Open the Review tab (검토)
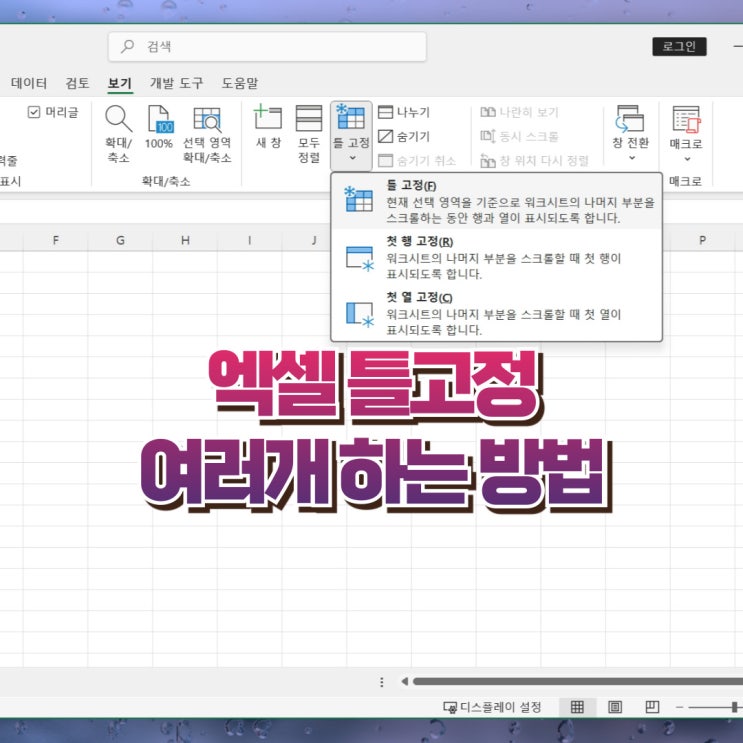This screenshot has width=743, height=743. 77,83
